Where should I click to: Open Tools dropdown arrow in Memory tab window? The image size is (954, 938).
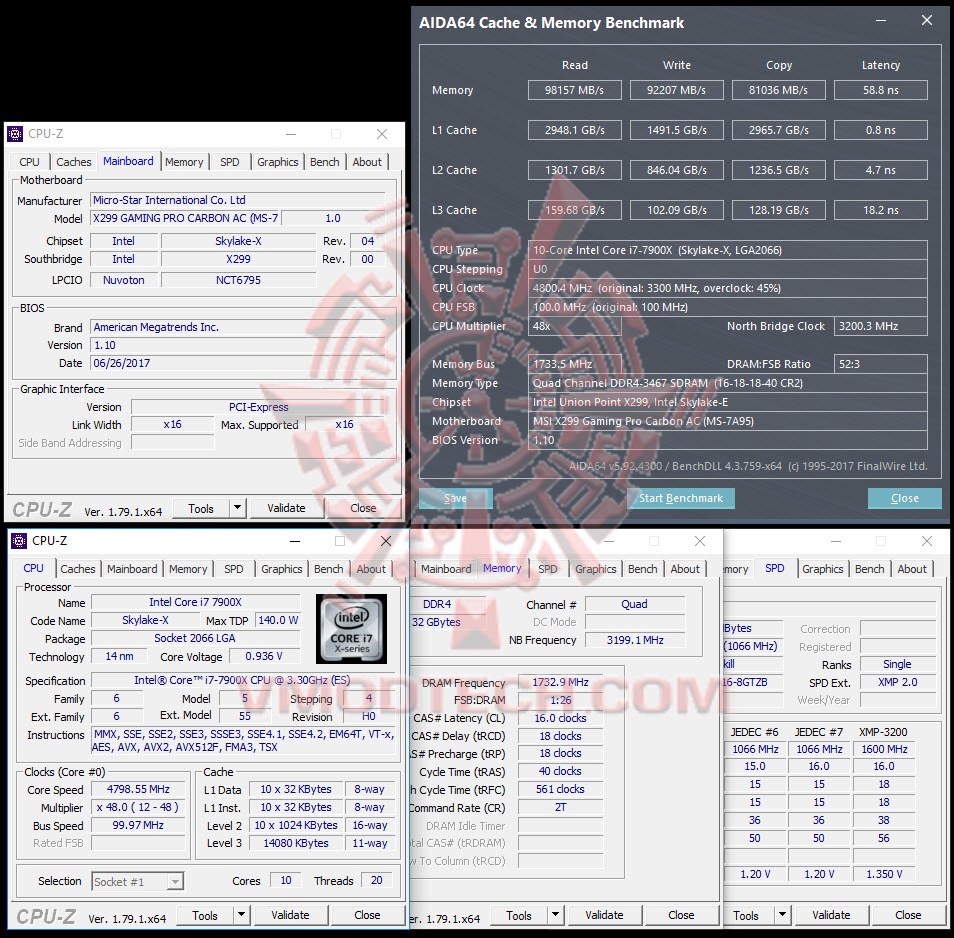tap(555, 915)
